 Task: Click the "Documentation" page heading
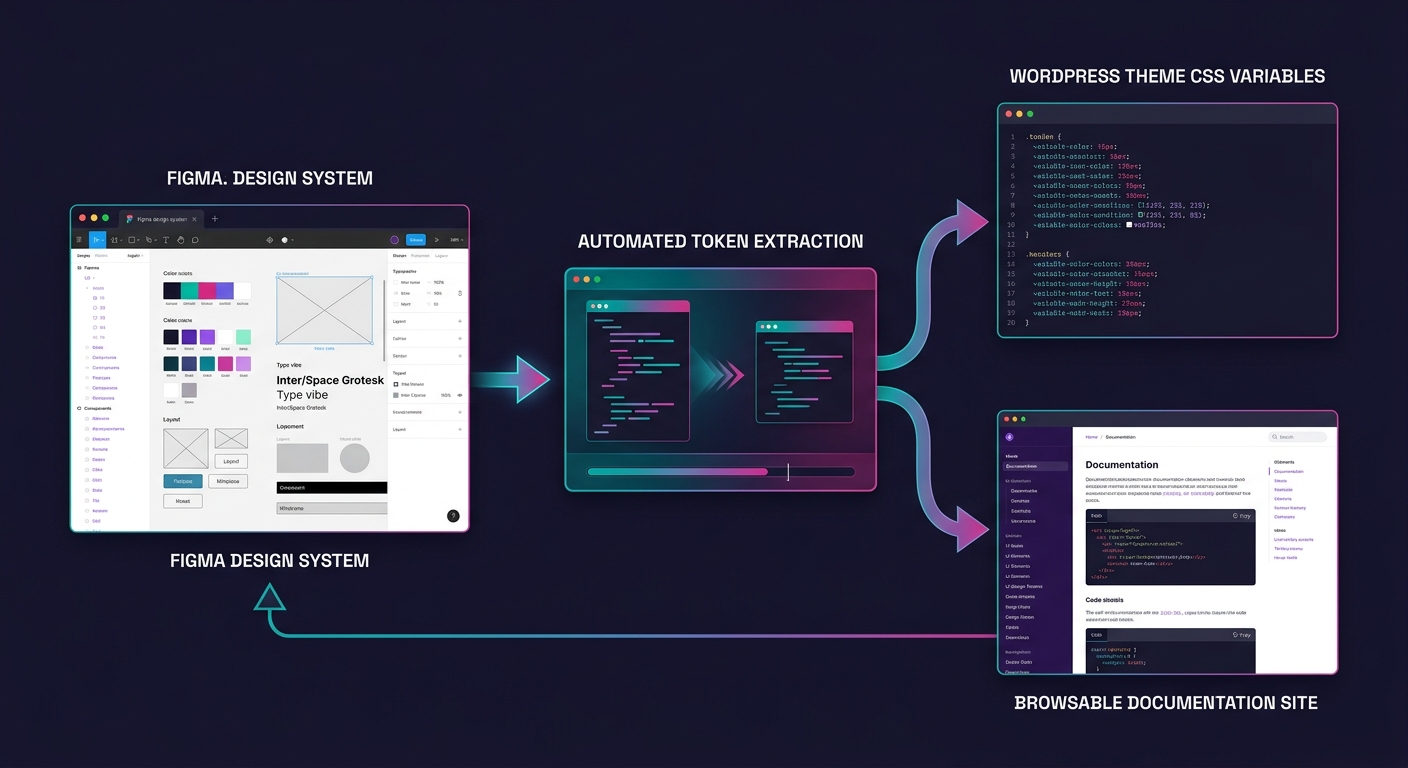1122,465
